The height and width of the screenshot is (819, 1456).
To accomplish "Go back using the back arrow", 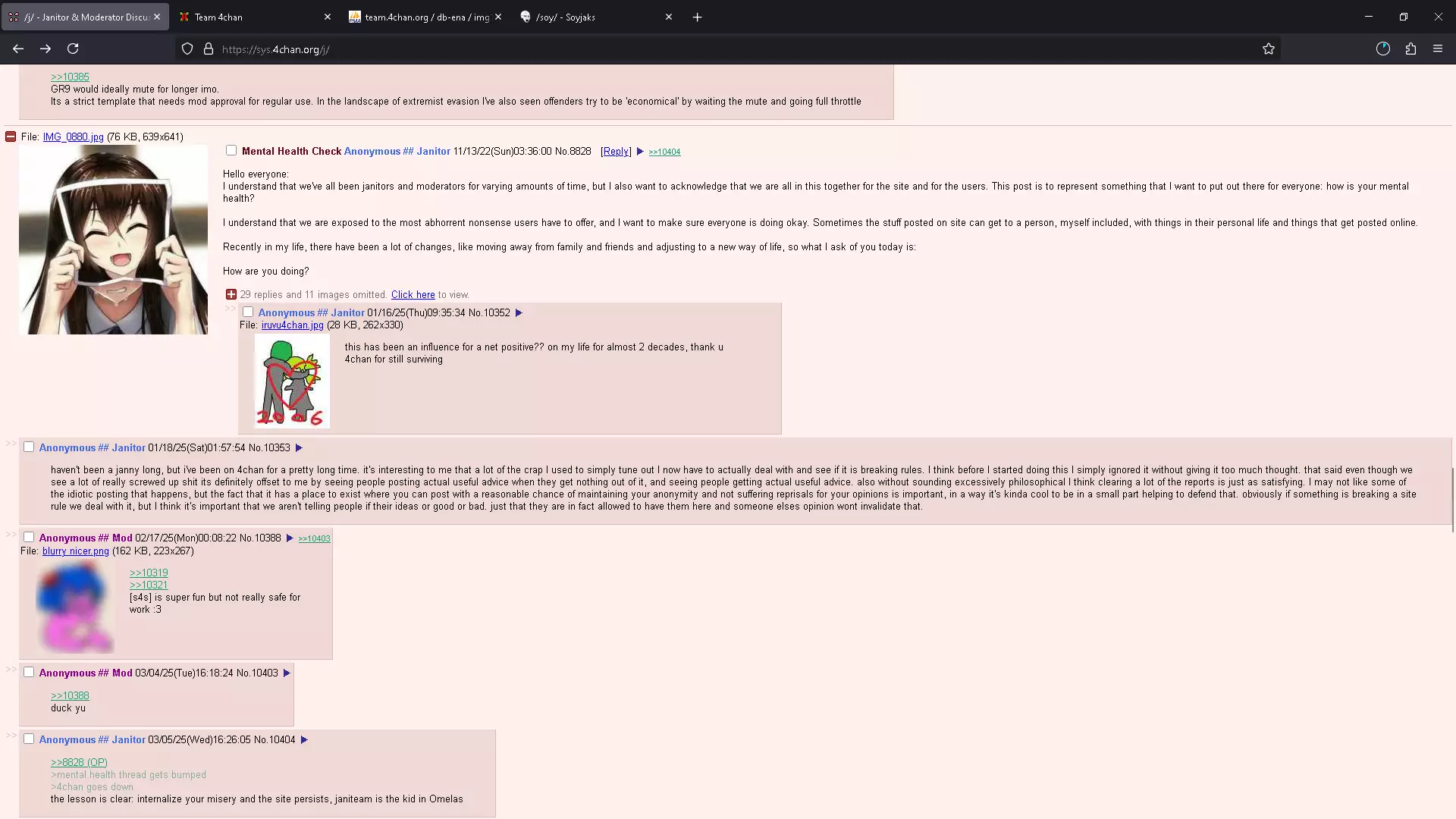I will (18, 49).
